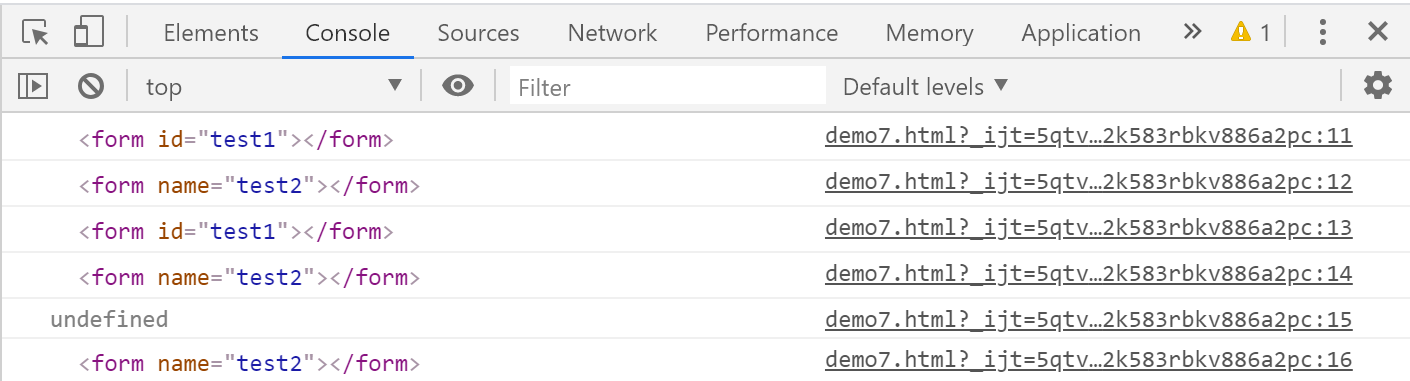1410x381 pixels.
Task: Open console settings gear icon
Action: (x=1378, y=86)
